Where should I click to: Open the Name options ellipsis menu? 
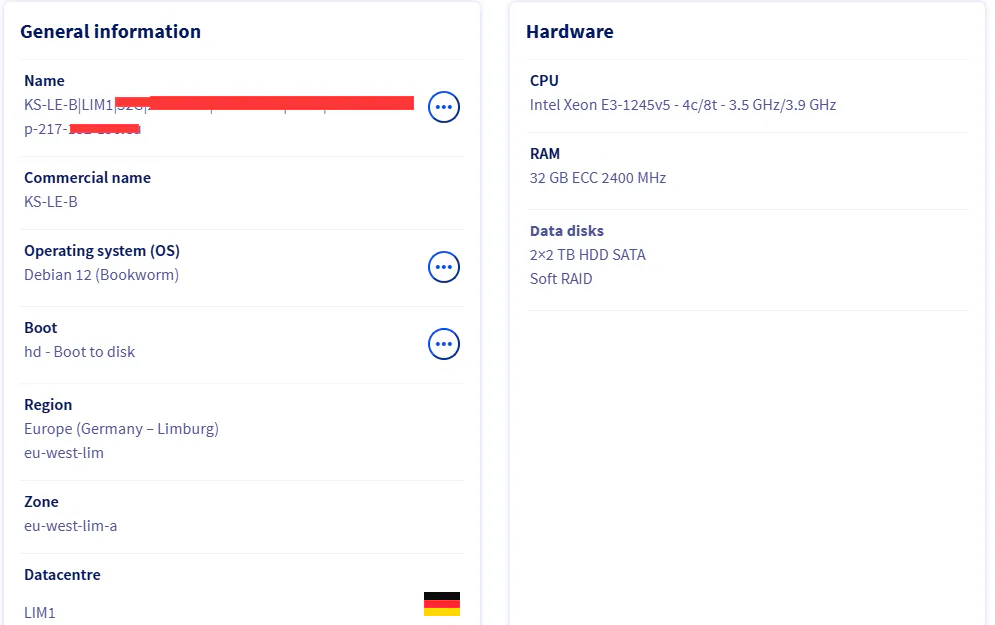[x=444, y=107]
